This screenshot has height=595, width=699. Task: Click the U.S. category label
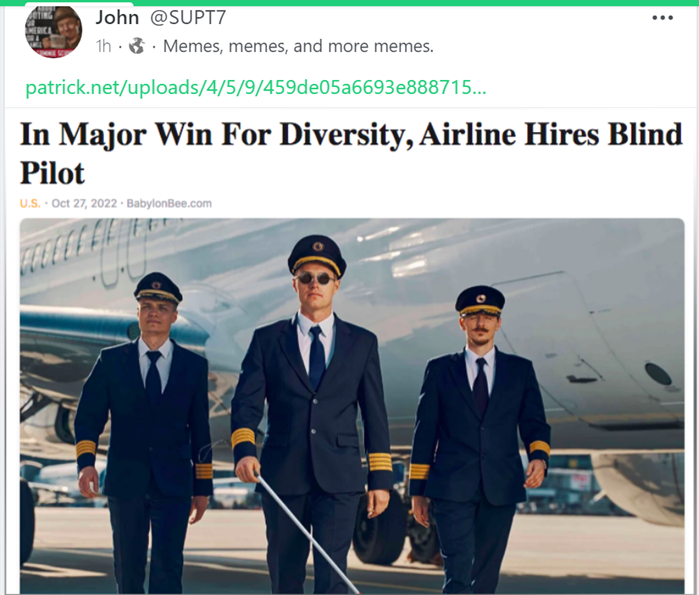pyautogui.click(x=30, y=204)
